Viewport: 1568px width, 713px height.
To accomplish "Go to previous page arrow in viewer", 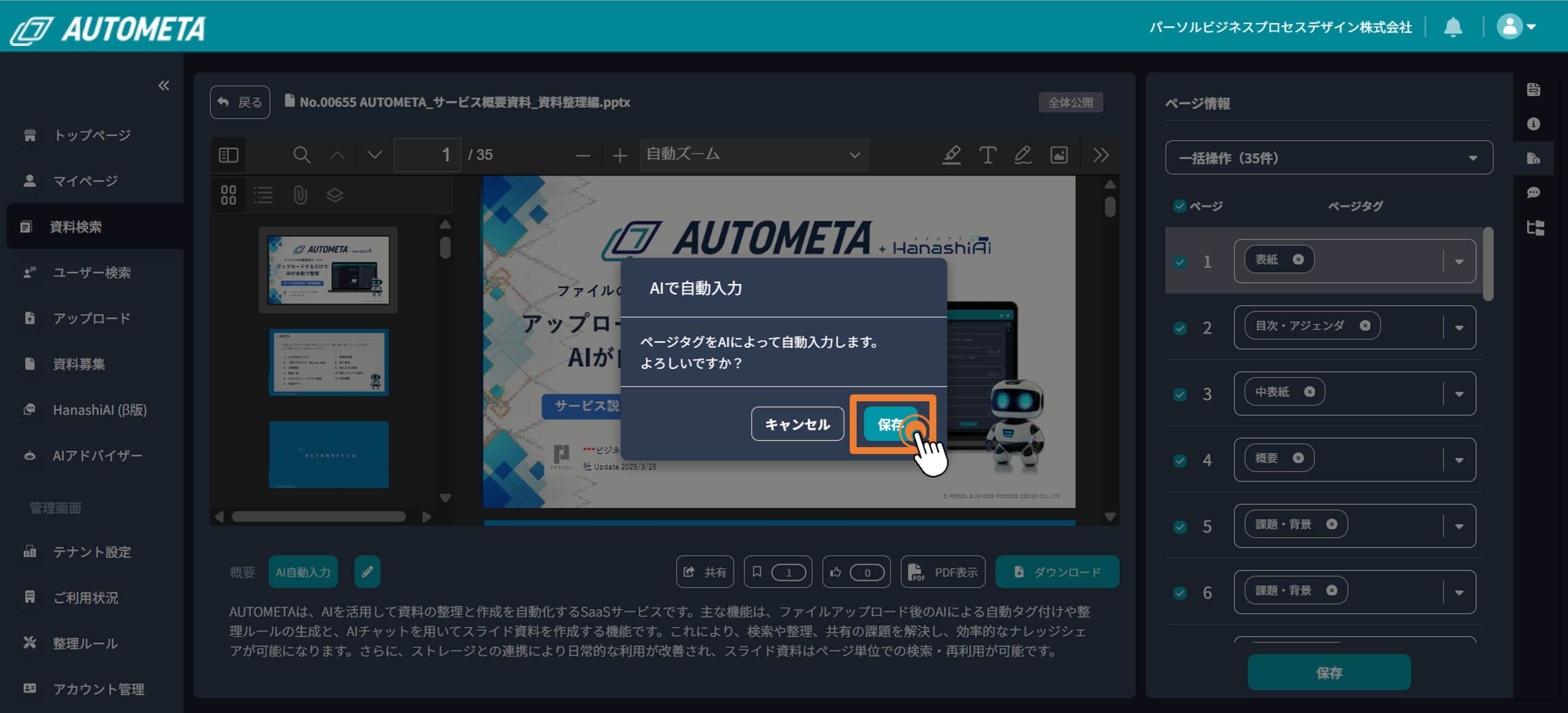I will tap(337, 155).
